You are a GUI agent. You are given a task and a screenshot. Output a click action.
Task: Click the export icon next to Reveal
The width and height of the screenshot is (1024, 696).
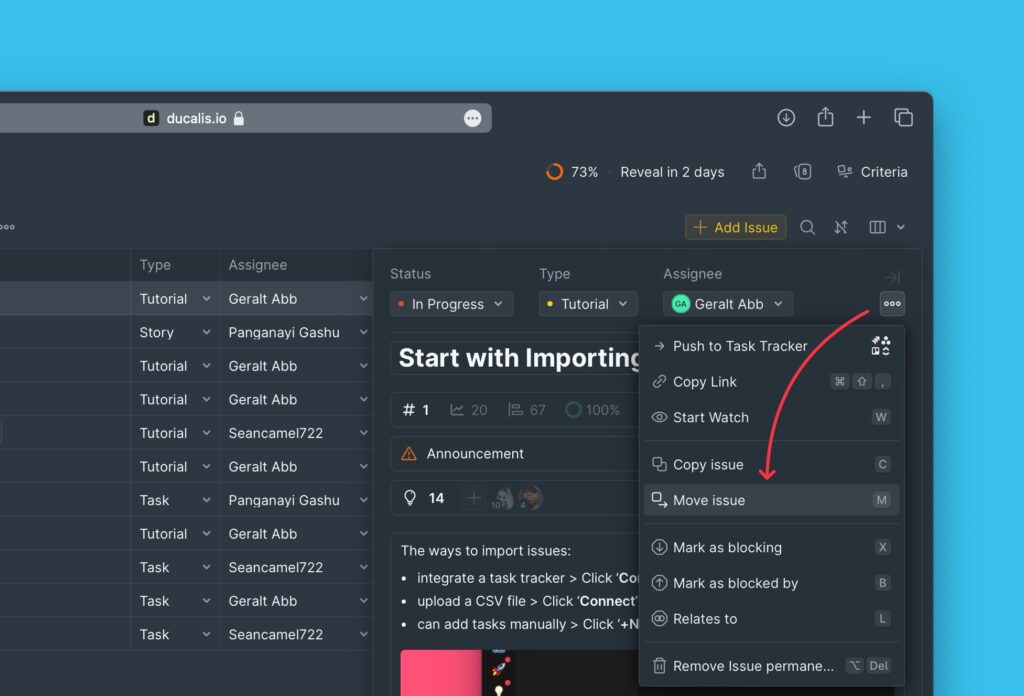(x=759, y=172)
